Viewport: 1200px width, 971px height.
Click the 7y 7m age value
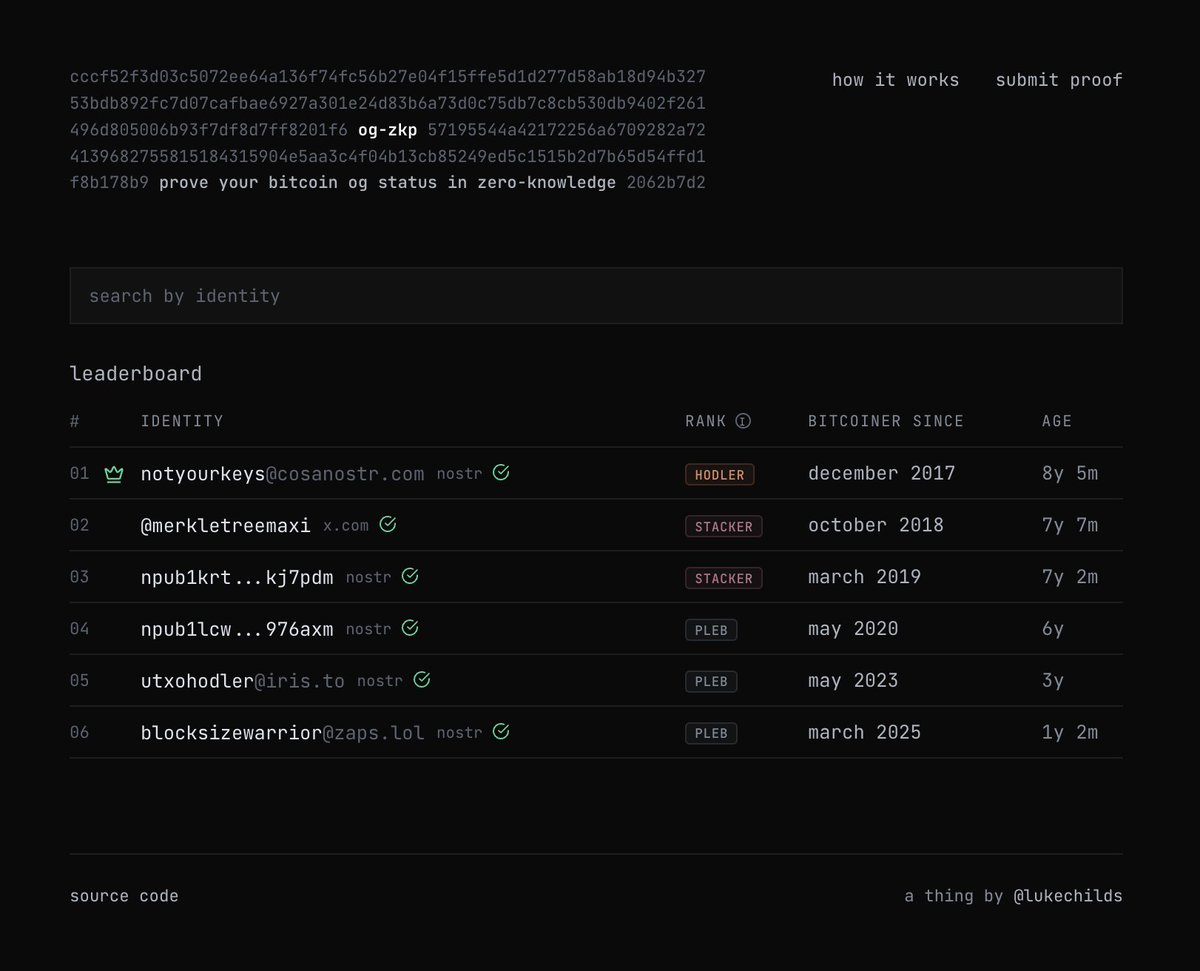pyautogui.click(x=1070, y=525)
